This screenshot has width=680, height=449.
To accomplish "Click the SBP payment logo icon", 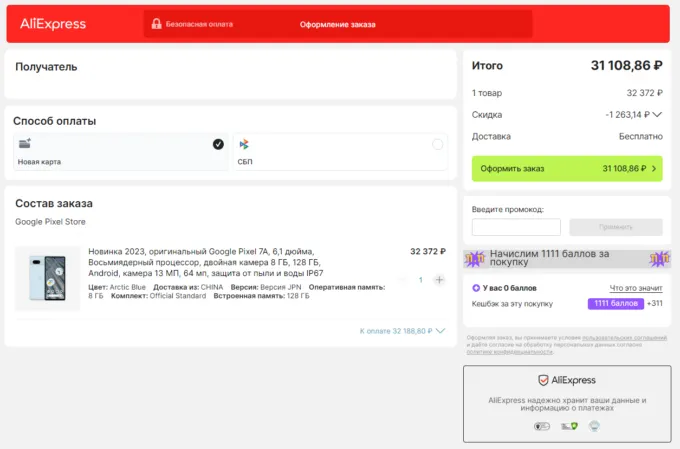I will coord(244,145).
